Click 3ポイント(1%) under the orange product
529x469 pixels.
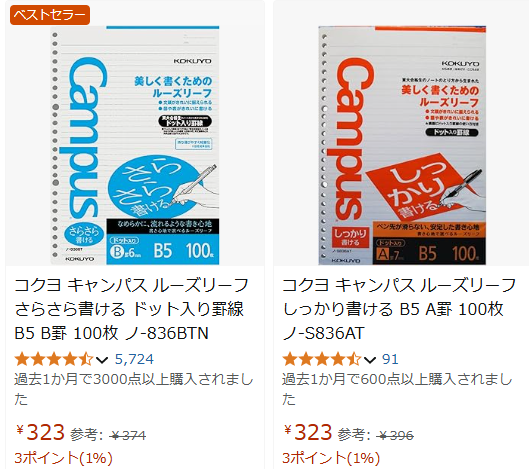(331, 458)
